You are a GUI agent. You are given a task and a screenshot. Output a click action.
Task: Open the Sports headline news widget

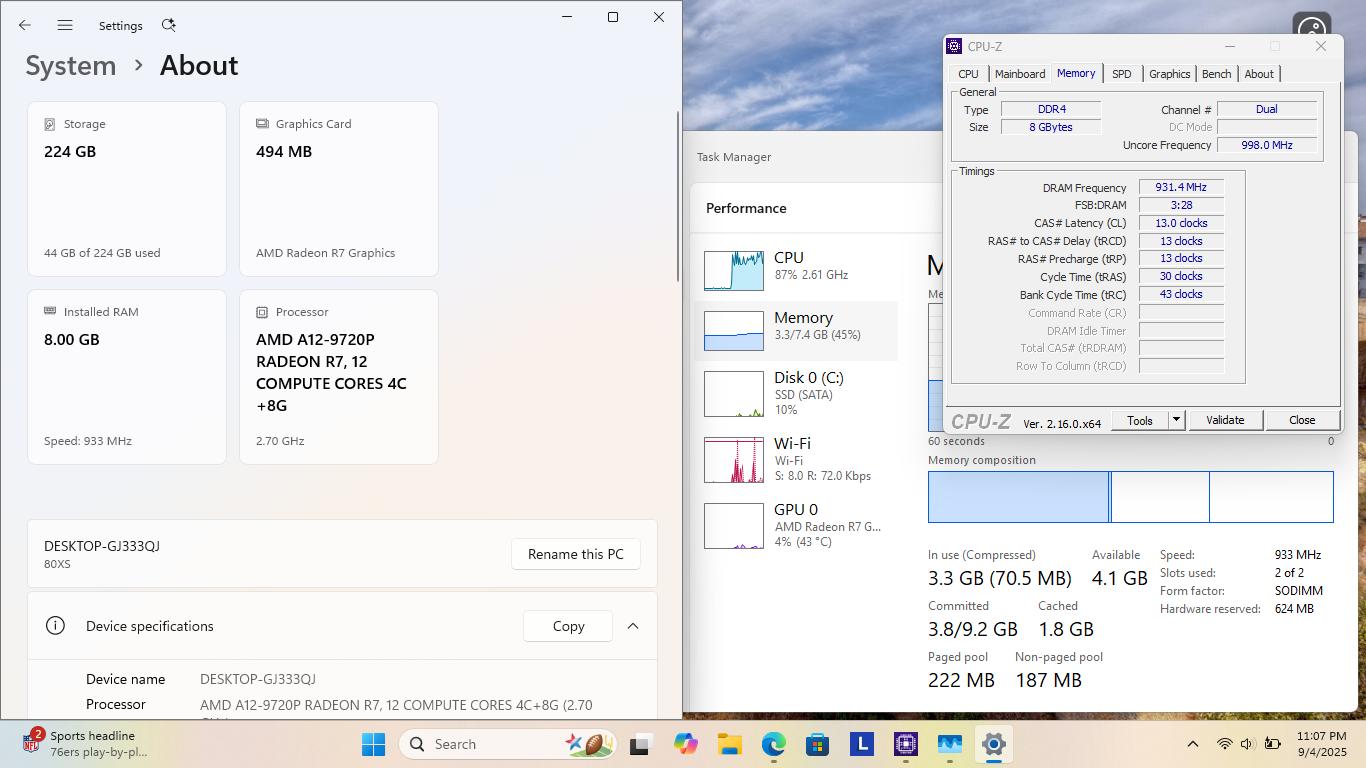pos(85,744)
